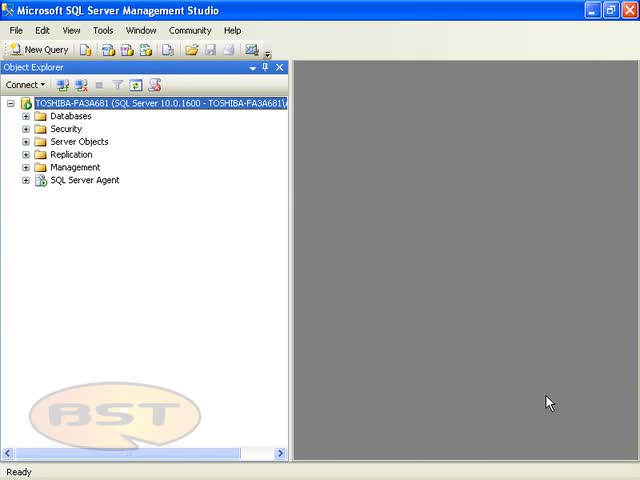Open Database Engine Query icon in toolbar
Image resolution: width=640 pixels, height=480 pixels.
[x=85, y=50]
